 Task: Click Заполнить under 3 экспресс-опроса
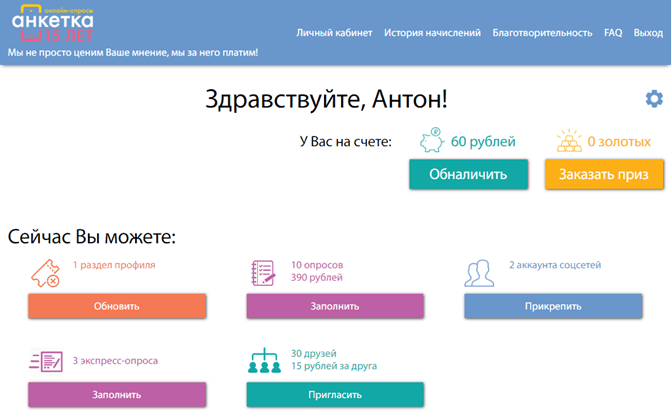click(x=117, y=395)
